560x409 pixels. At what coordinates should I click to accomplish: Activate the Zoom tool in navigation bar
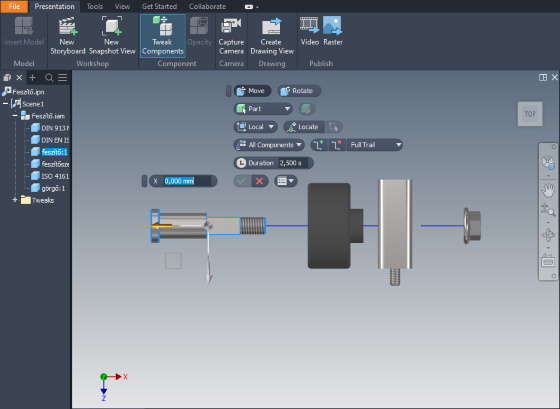point(548,210)
